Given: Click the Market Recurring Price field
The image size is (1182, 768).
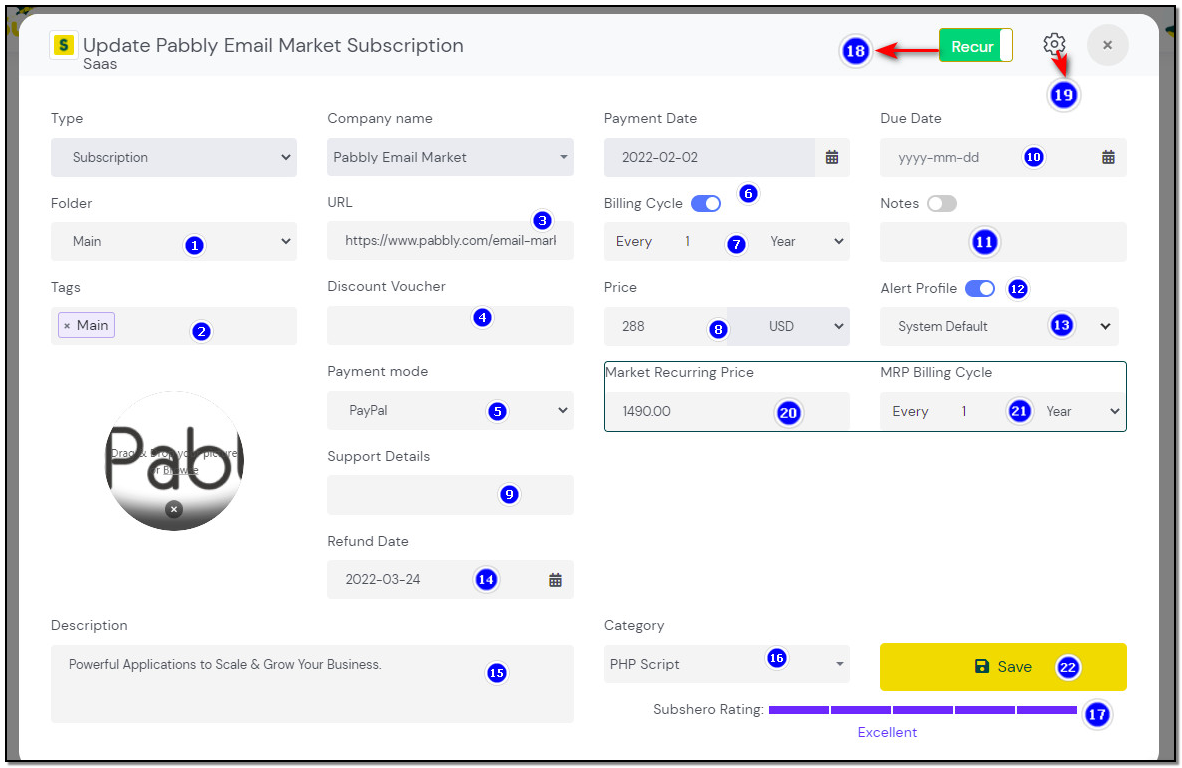Looking at the screenshot, I should pos(727,412).
